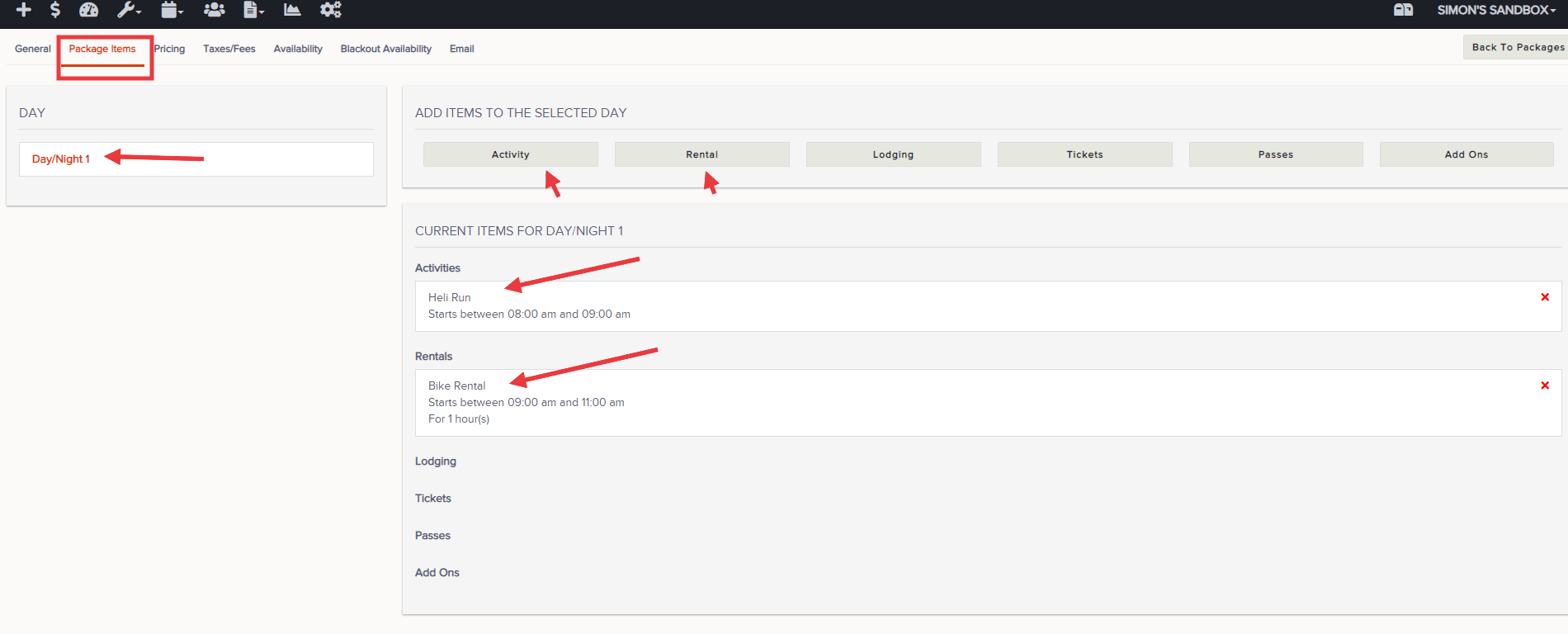Open the customers group icon
The height and width of the screenshot is (634, 1568).
click(x=215, y=10)
